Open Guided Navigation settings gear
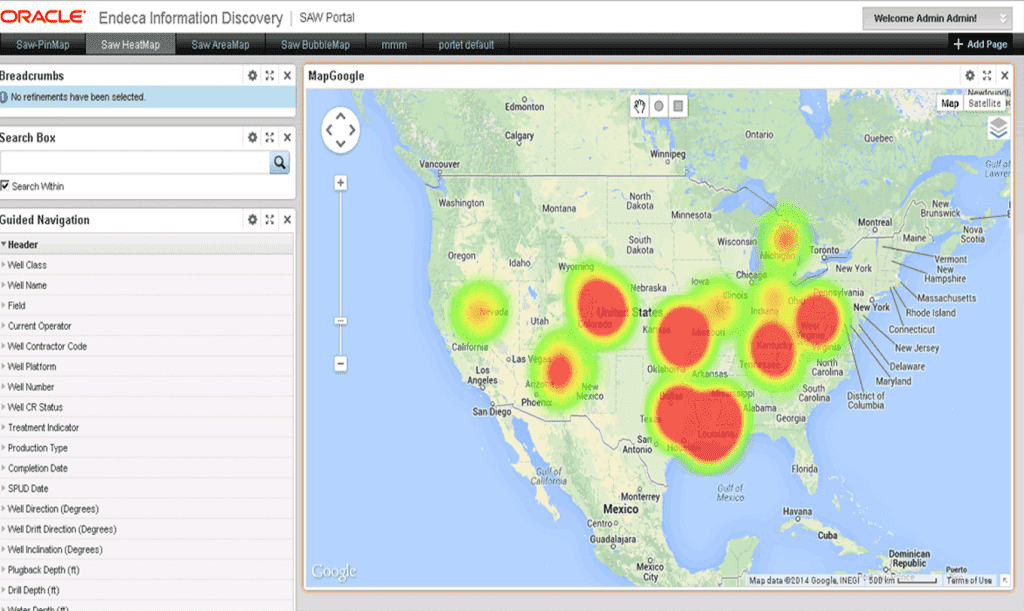 click(x=252, y=220)
